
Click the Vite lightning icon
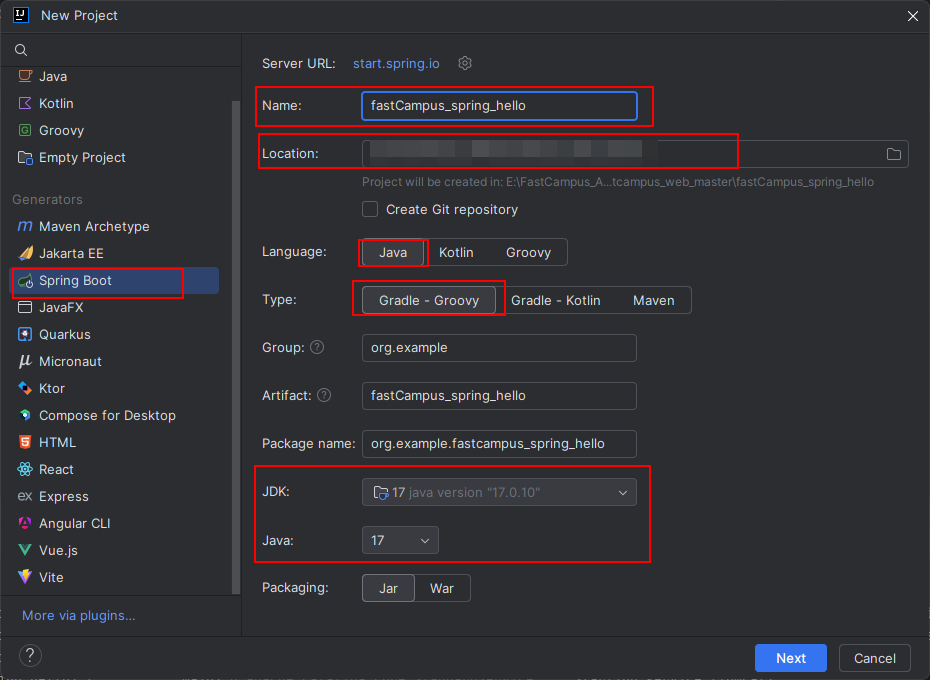coord(25,577)
